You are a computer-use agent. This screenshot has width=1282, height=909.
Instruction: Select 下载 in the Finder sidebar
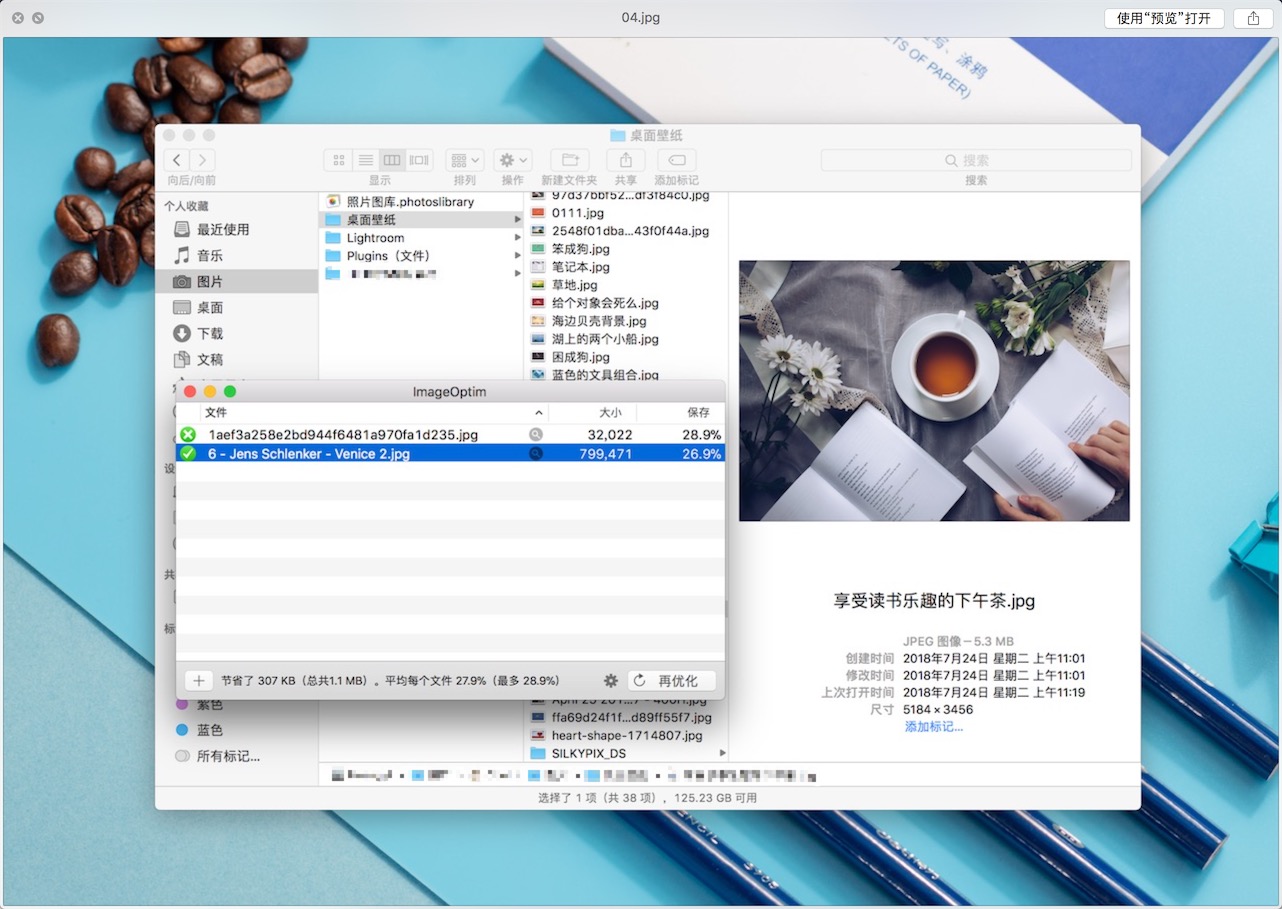click(x=236, y=333)
